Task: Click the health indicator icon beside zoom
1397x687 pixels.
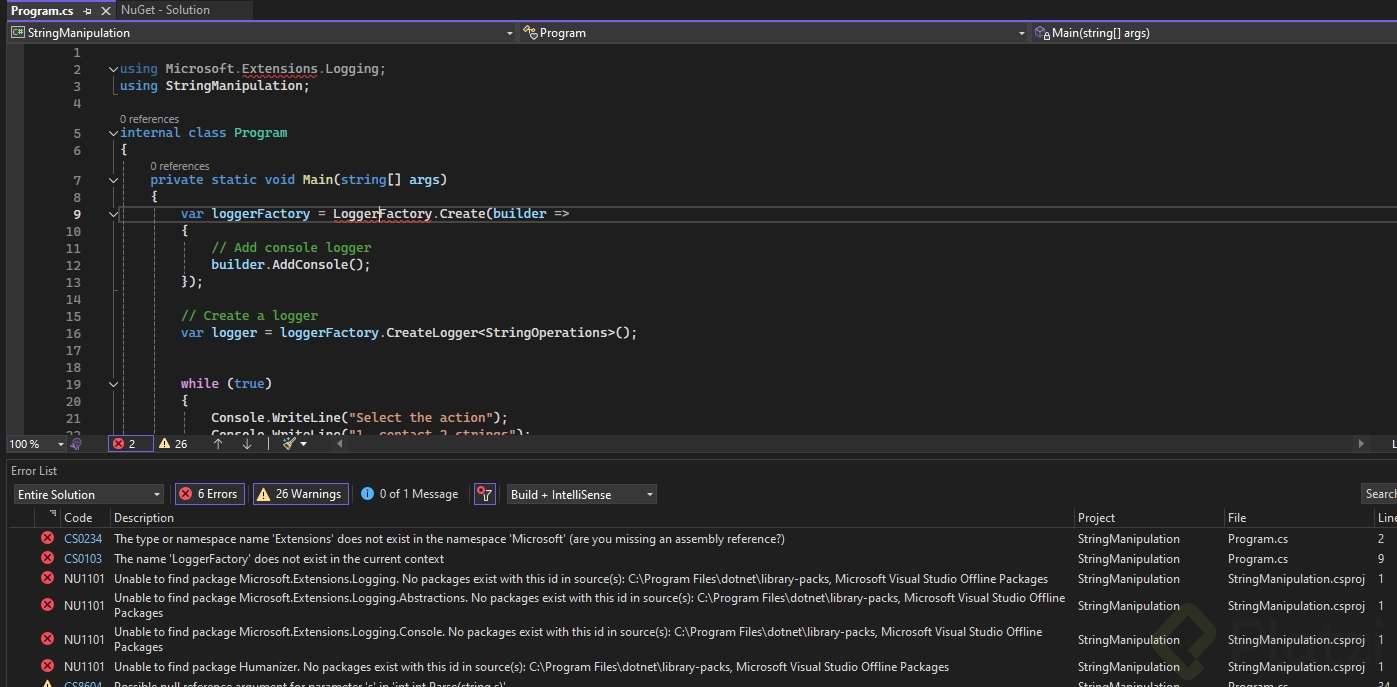Action: pyautogui.click(x=76, y=444)
